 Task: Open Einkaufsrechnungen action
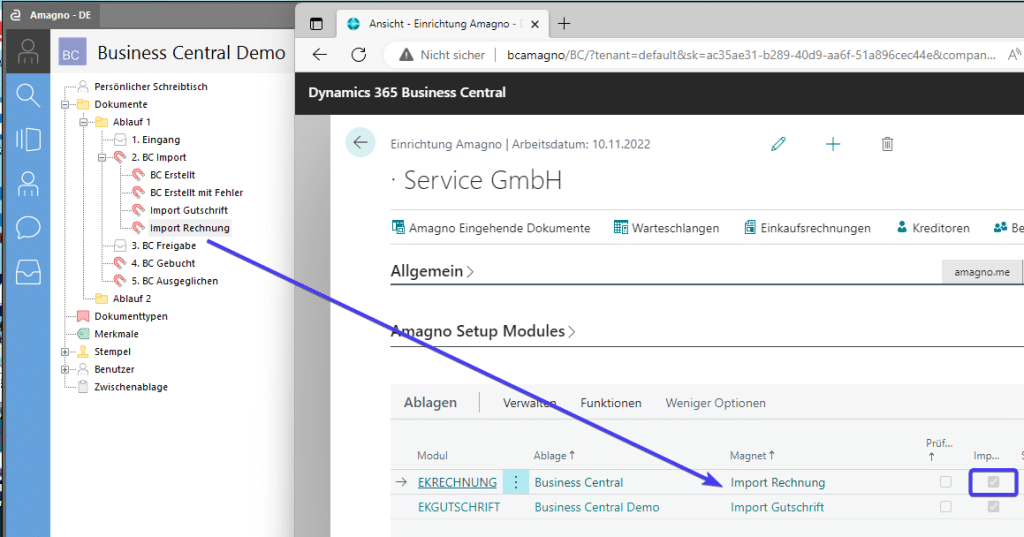[807, 228]
